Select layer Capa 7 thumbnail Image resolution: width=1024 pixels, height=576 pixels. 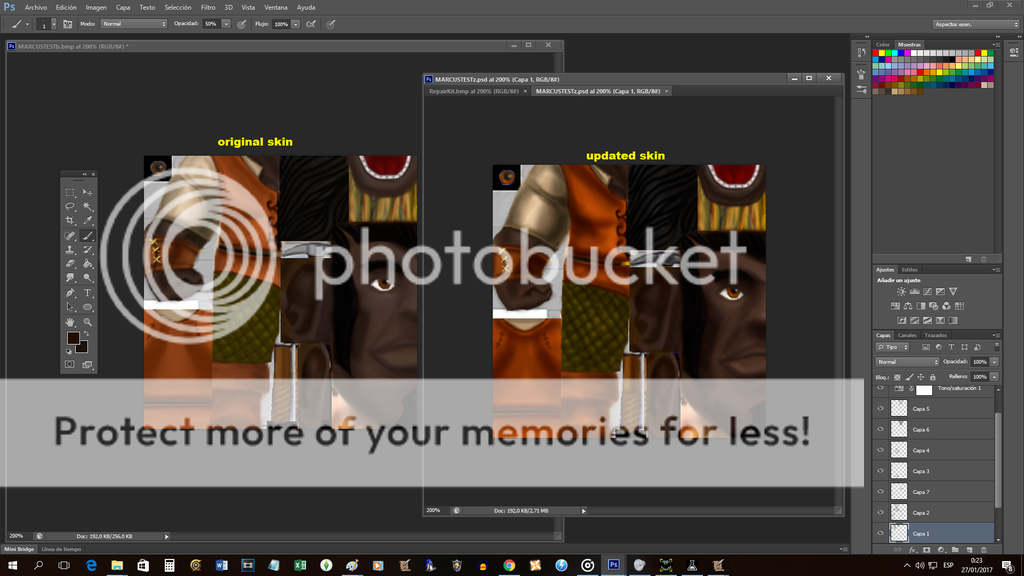(x=899, y=492)
